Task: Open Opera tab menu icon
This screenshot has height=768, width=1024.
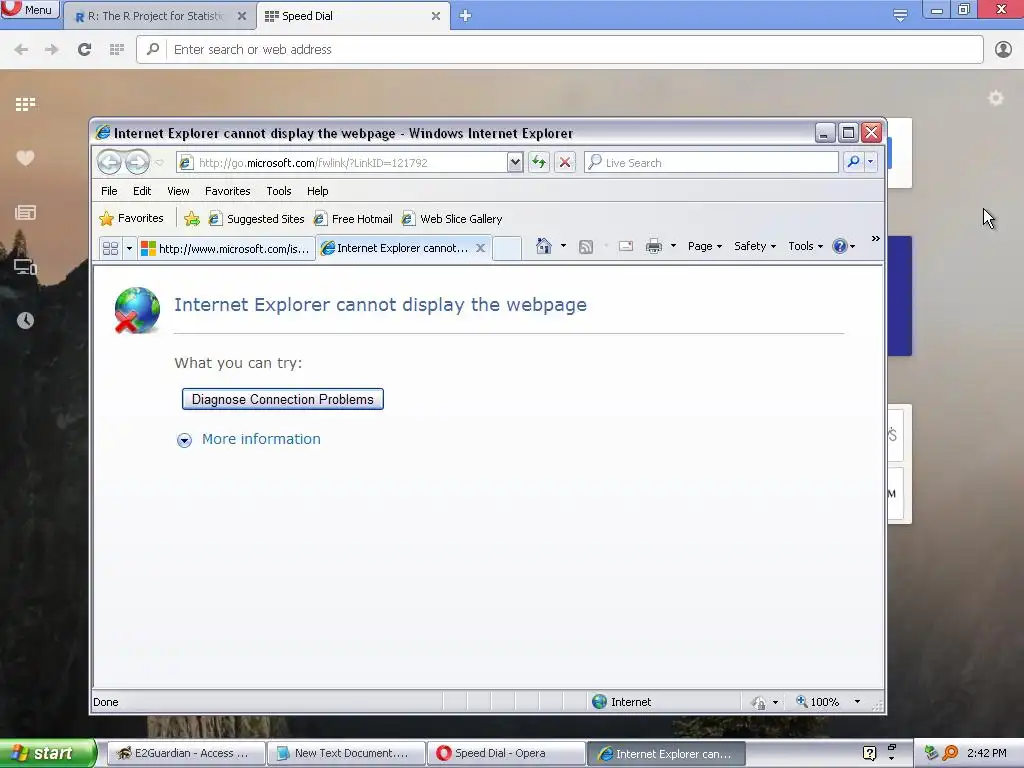Action: point(900,16)
